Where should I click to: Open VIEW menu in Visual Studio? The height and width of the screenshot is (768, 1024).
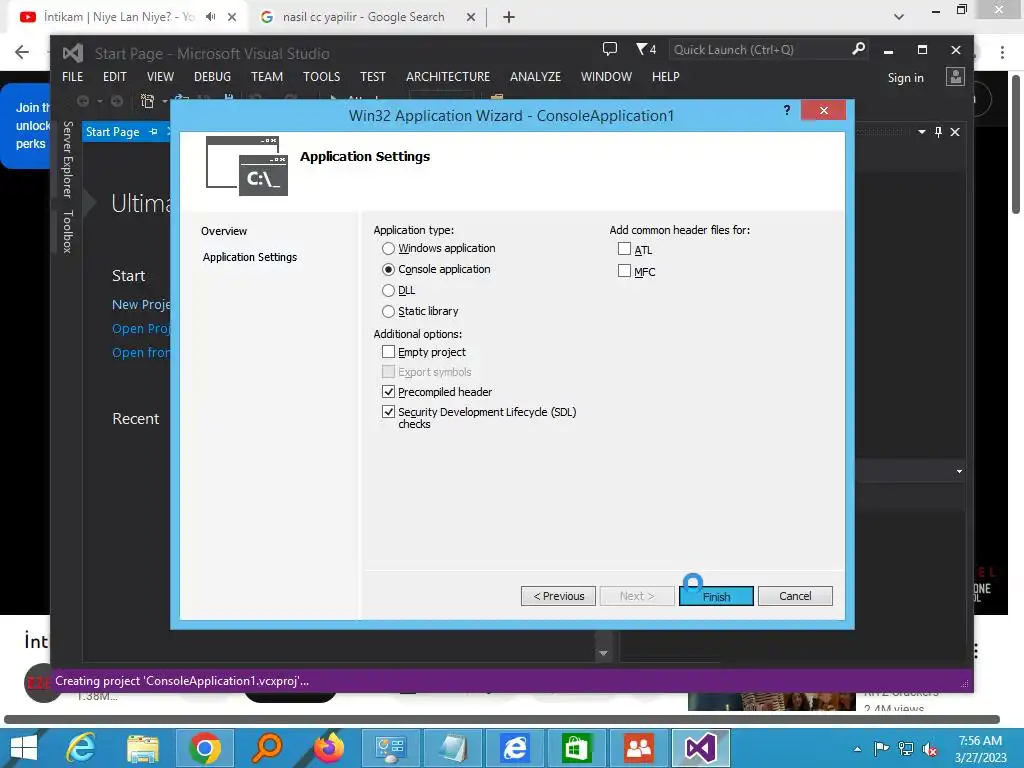coord(160,77)
